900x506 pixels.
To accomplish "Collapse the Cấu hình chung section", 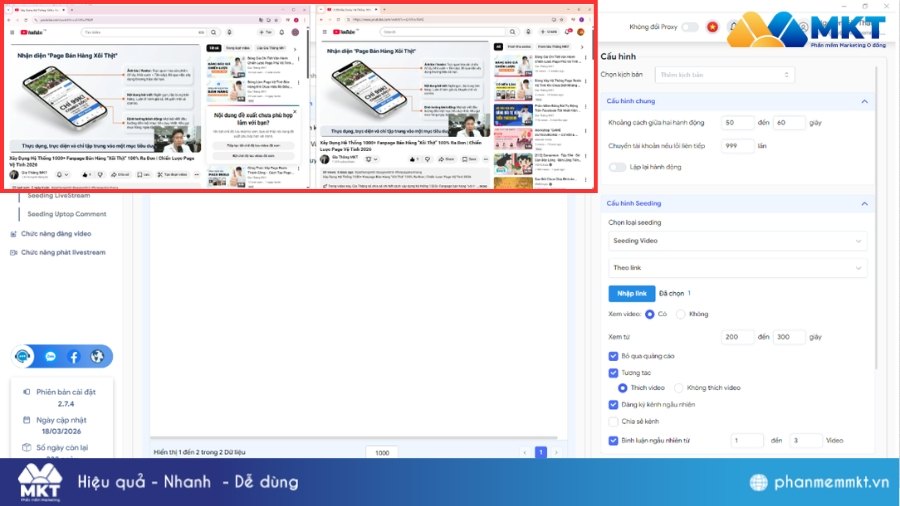I will (x=864, y=102).
